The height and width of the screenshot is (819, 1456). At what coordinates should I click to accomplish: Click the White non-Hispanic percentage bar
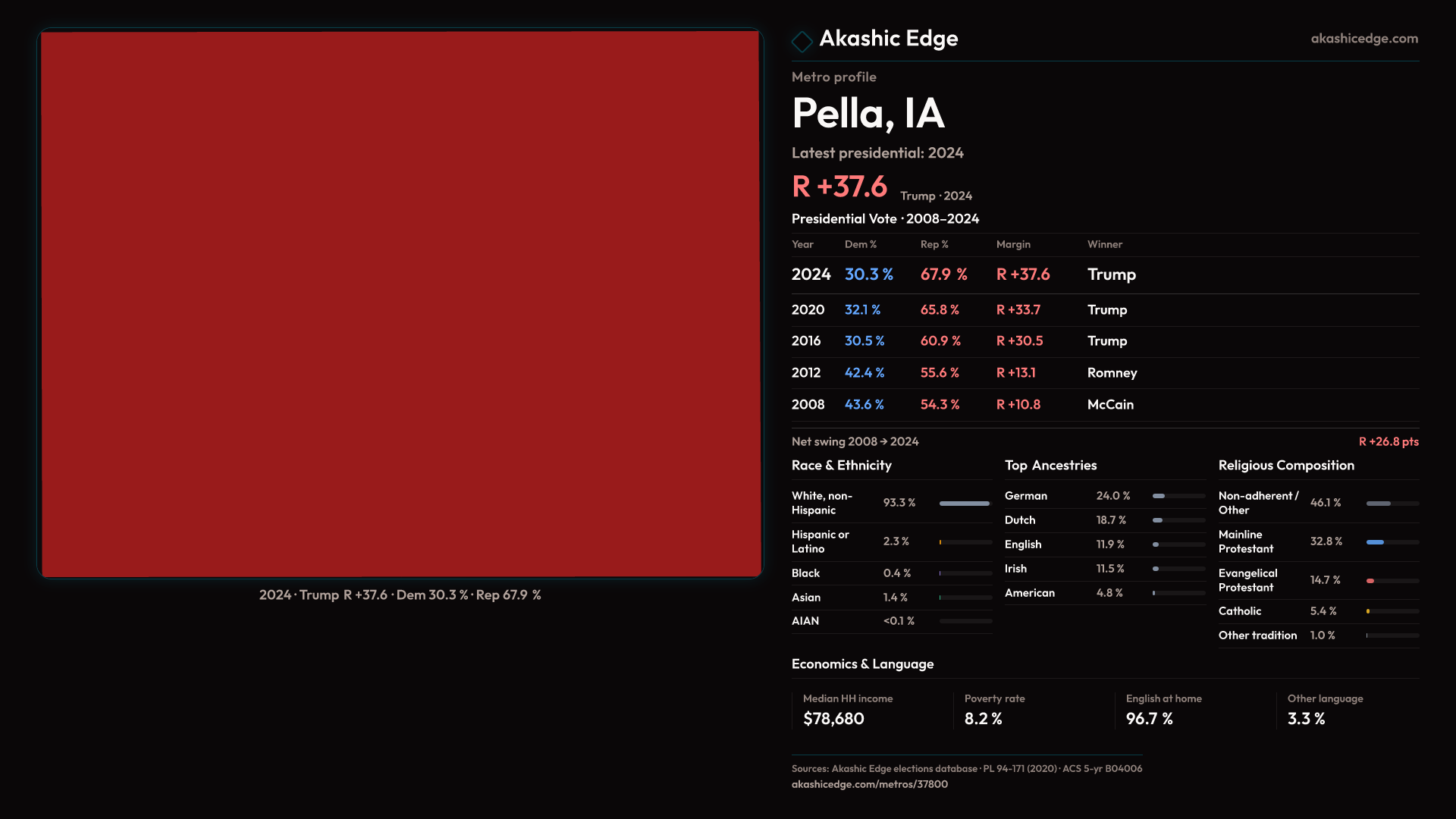[965, 504]
